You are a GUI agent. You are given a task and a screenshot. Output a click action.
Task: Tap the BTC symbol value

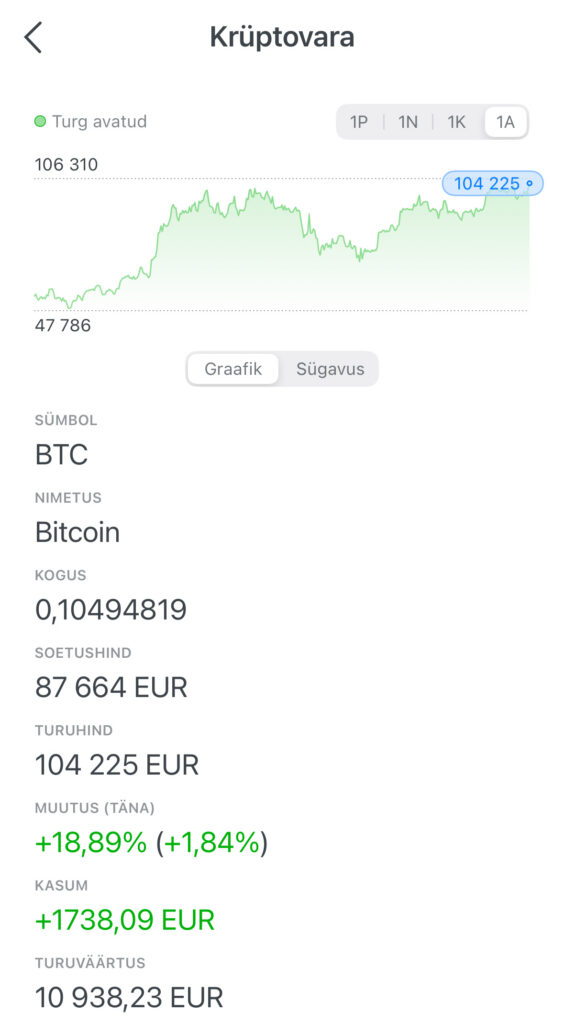pyautogui.click(x=61, y=455)
